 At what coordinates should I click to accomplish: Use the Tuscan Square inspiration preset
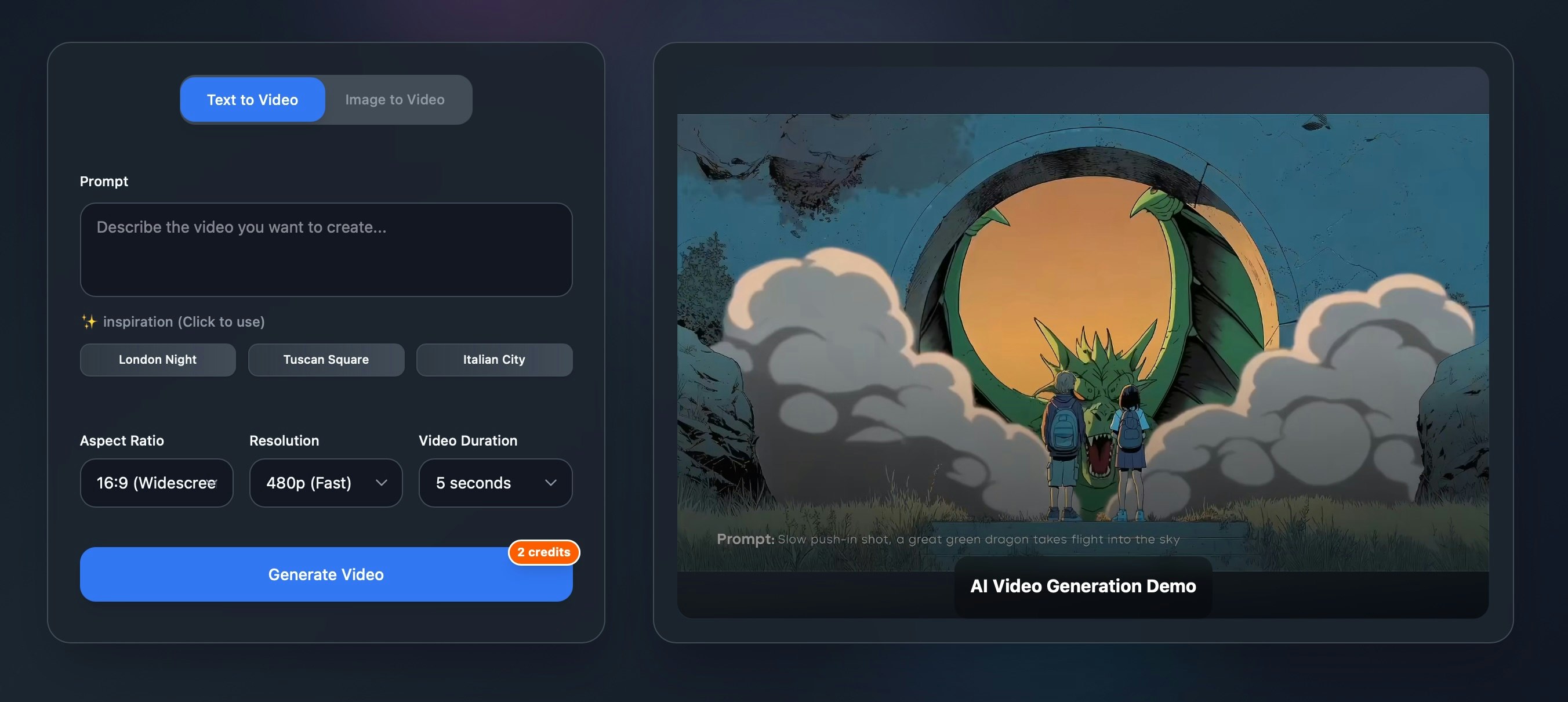pos(326,359)
